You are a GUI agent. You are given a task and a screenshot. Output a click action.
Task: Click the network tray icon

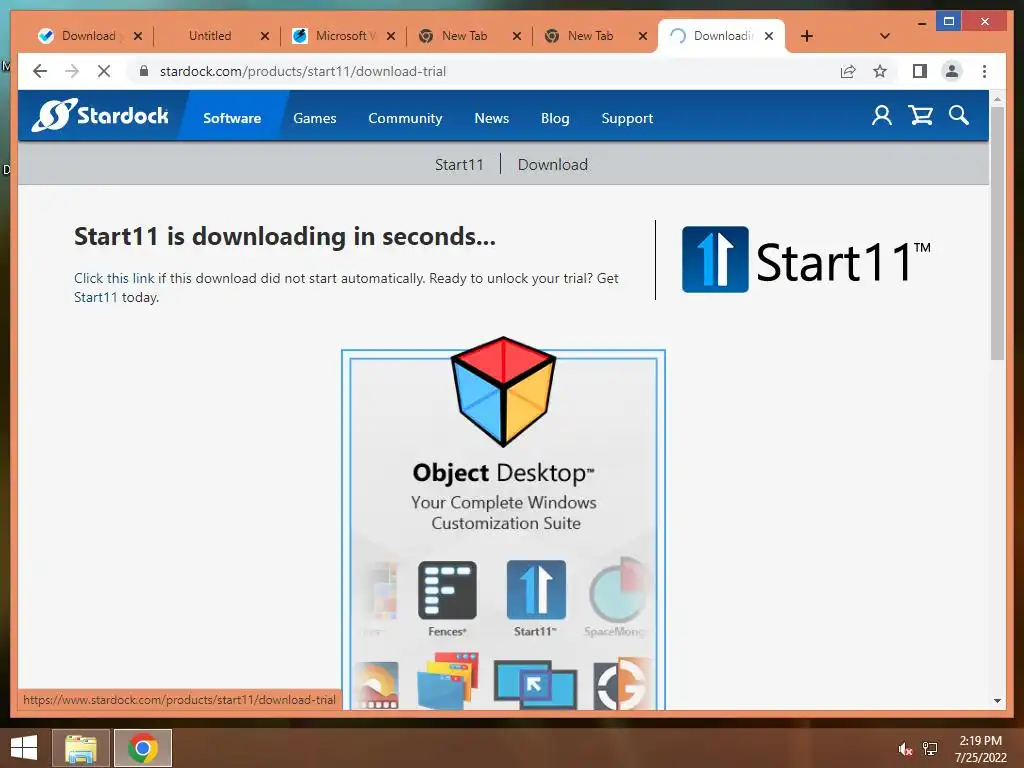(930, 749)
